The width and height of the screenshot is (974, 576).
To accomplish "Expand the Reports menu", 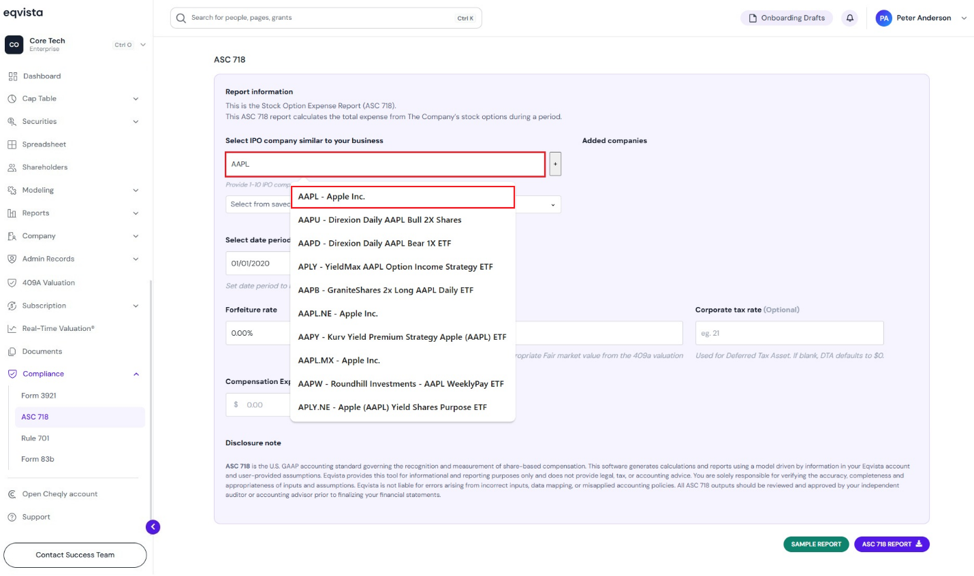I will (x=135, y=213).
